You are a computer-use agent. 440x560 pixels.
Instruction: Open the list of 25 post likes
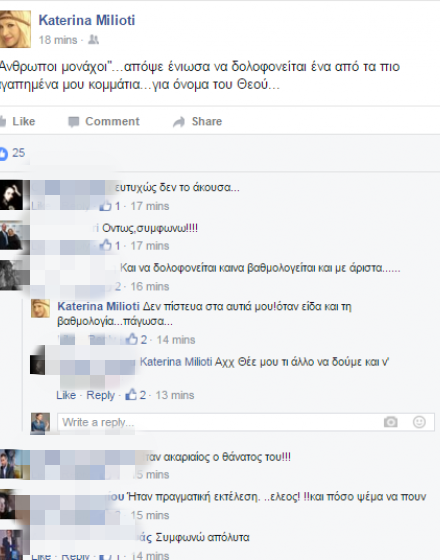[x=13, y=153]
